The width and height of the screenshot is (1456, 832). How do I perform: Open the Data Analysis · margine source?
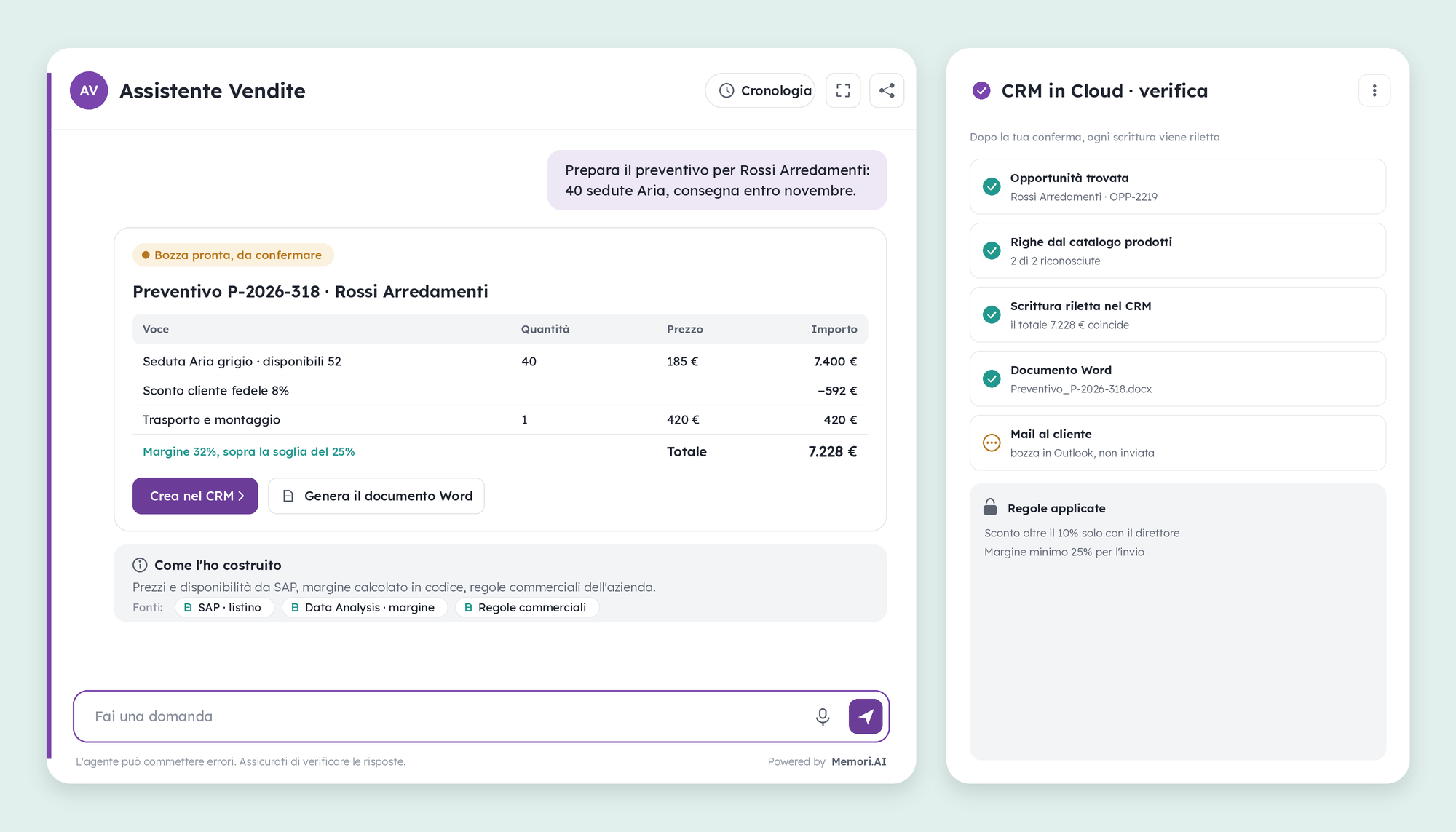click(x=364, y=607)
